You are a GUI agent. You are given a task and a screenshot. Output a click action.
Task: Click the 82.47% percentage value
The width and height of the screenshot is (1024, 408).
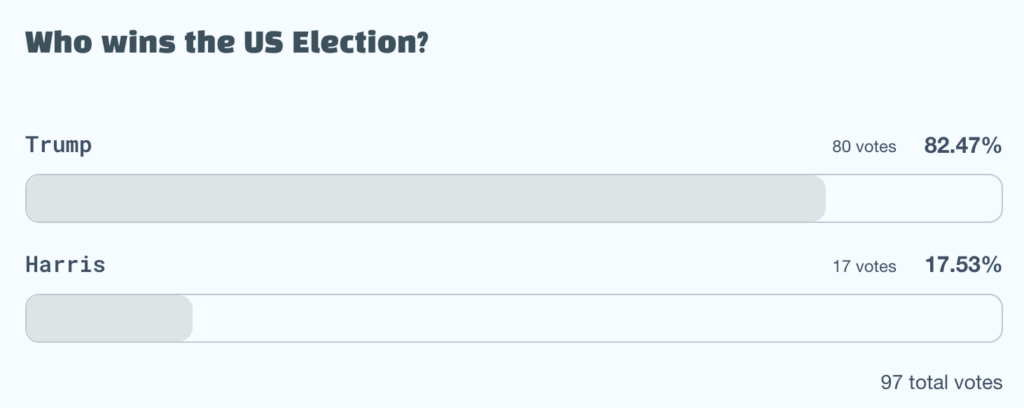tap(962, 146)
